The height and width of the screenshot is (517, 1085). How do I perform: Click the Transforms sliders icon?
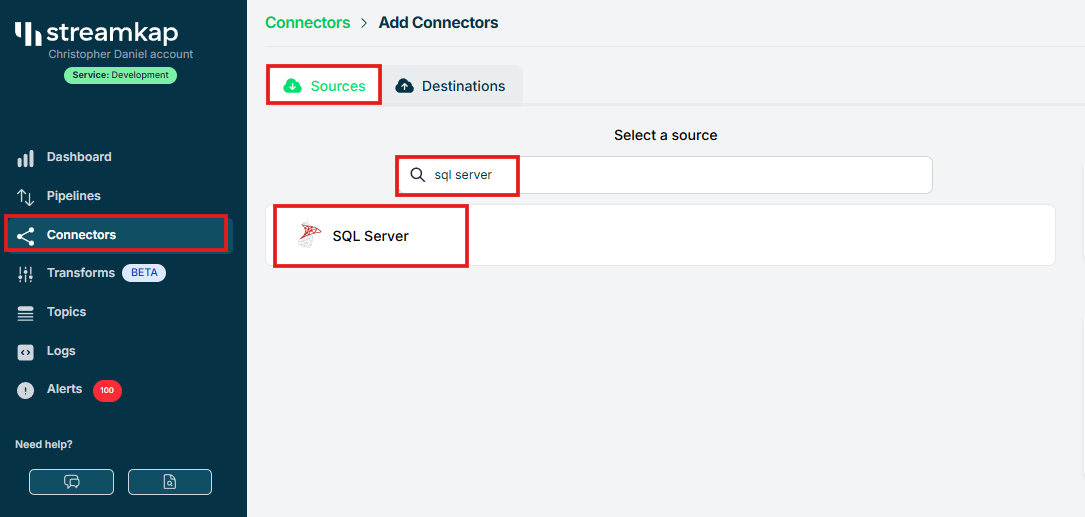point(26,274)
